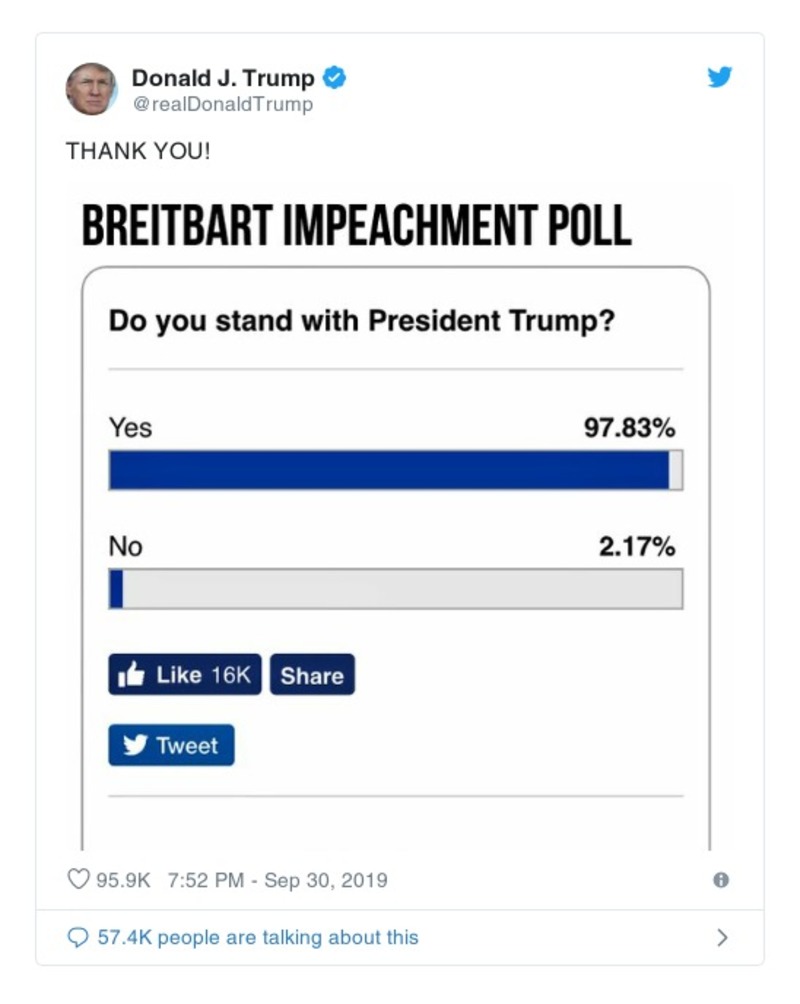Click the thumbs-up icon on the Like button
800x1004 pixels.
coord(132,673)
